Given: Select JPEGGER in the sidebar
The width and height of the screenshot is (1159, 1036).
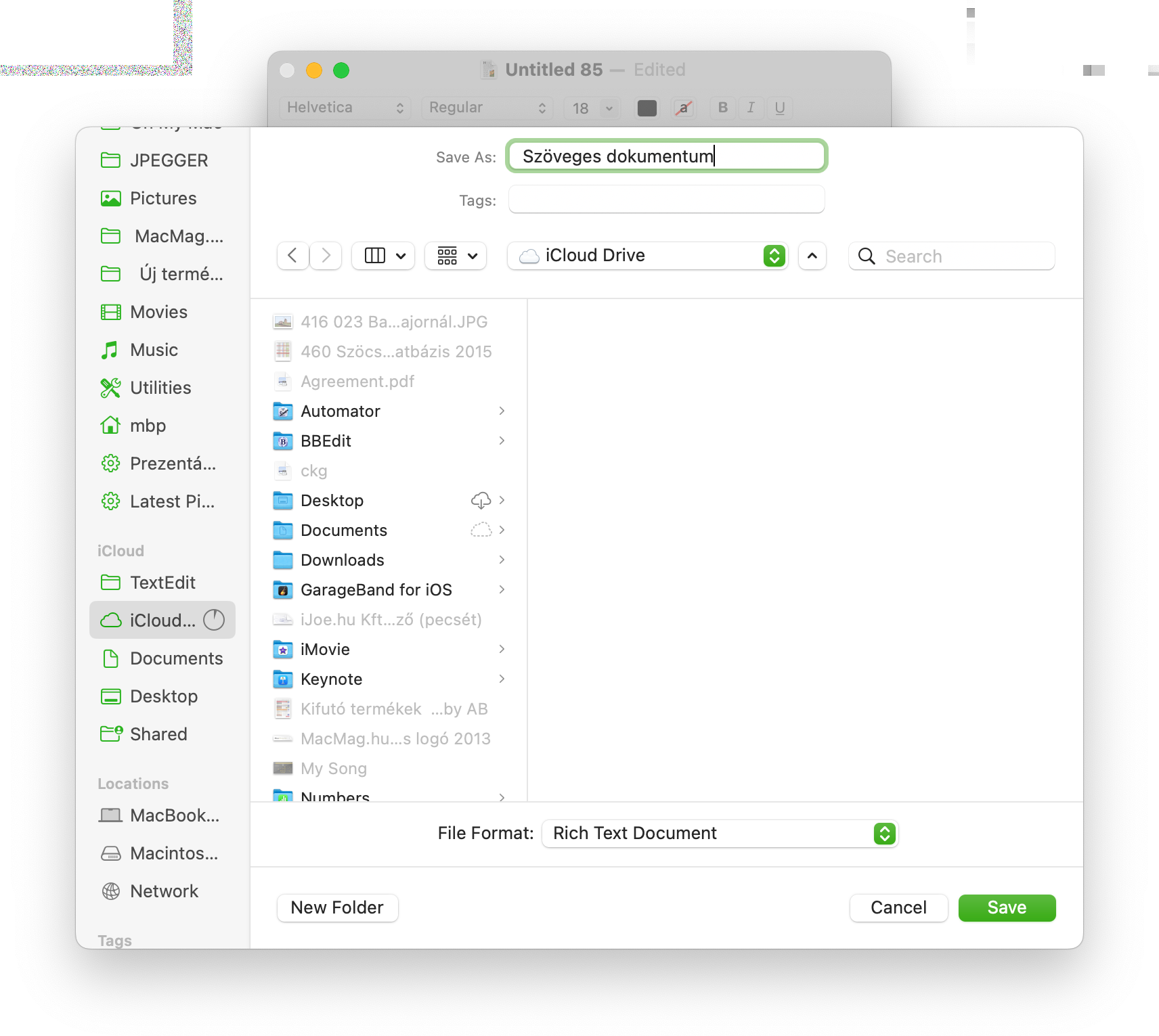Looking at the screenshot, I should [x=162, y=160].
